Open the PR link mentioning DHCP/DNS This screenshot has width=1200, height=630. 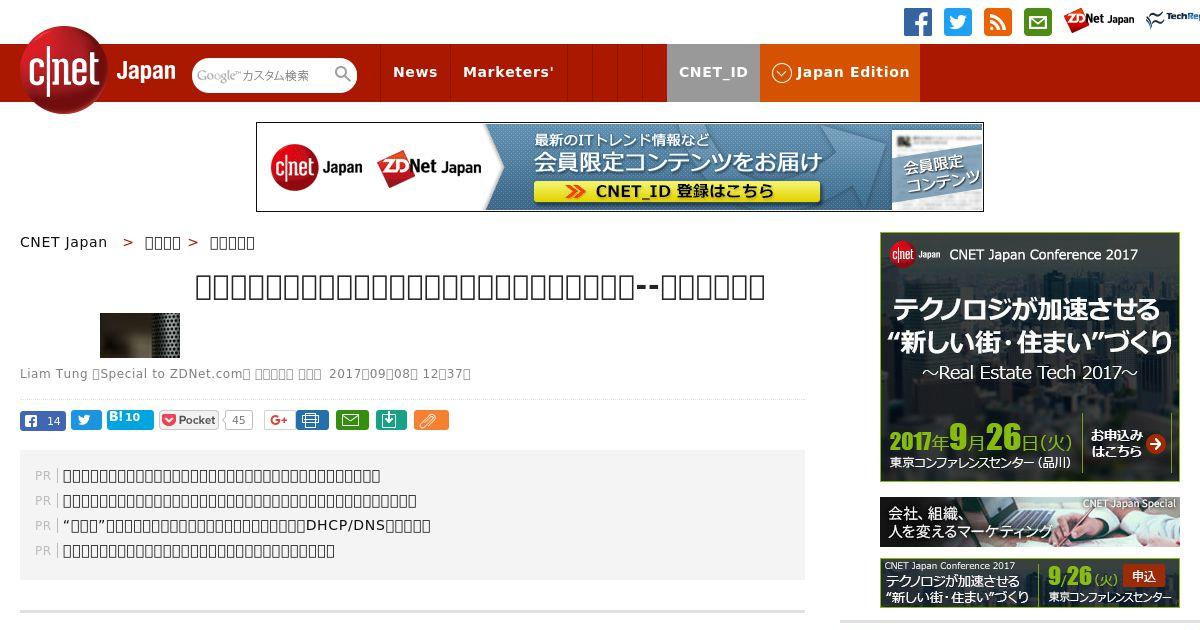(x=247, y=526)
